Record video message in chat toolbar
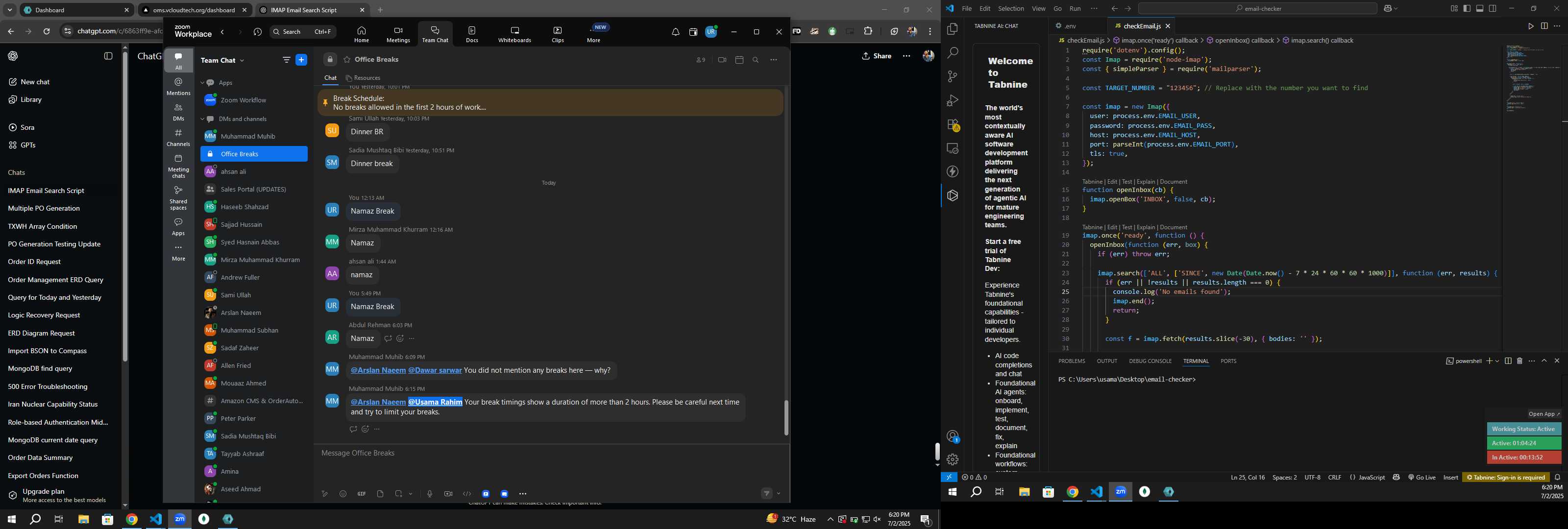This screenshot has width=1568, height=529. coord(449,494)
